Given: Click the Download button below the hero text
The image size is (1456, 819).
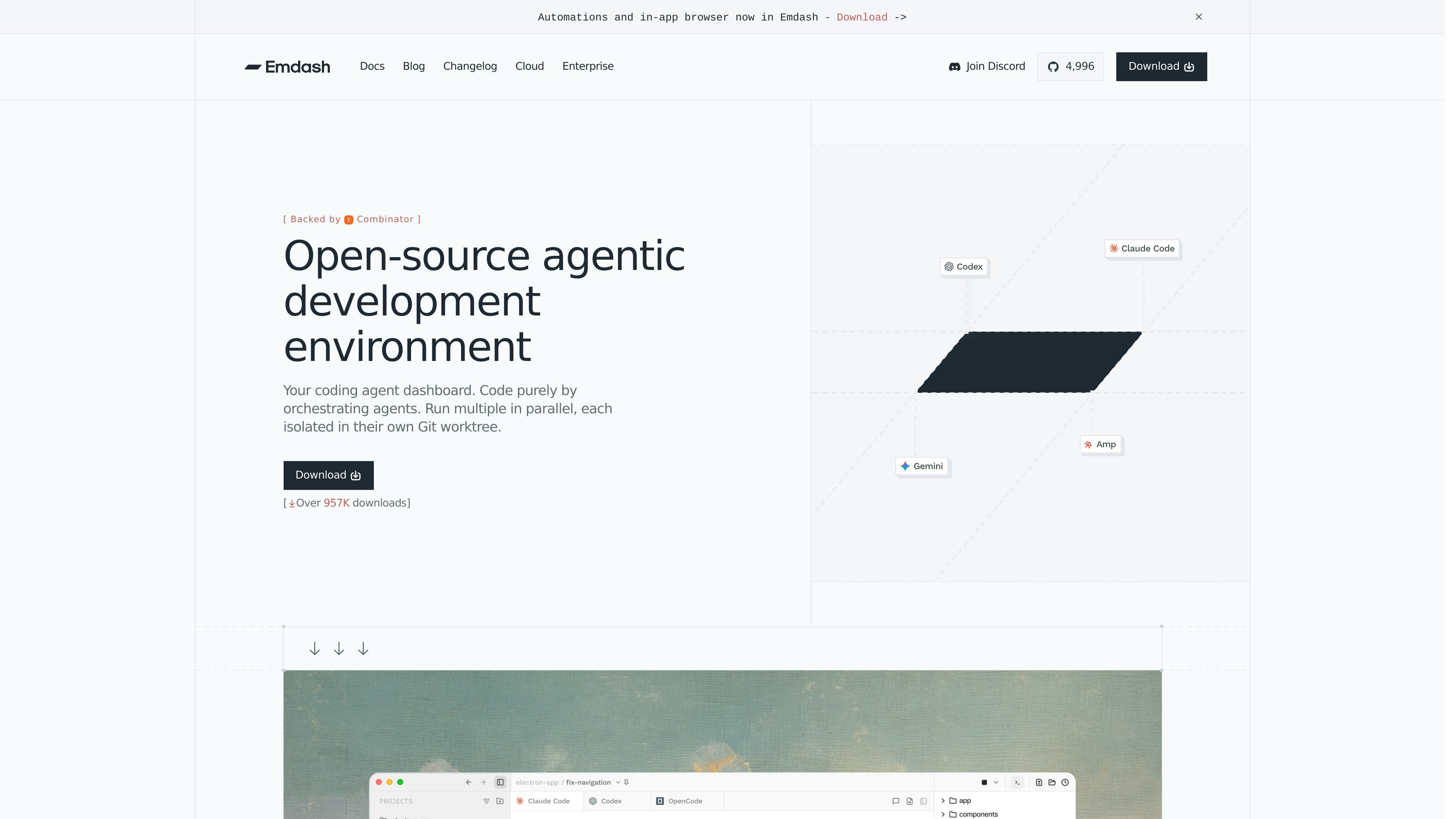Looking at the screenshot, I should pos(328,475).
